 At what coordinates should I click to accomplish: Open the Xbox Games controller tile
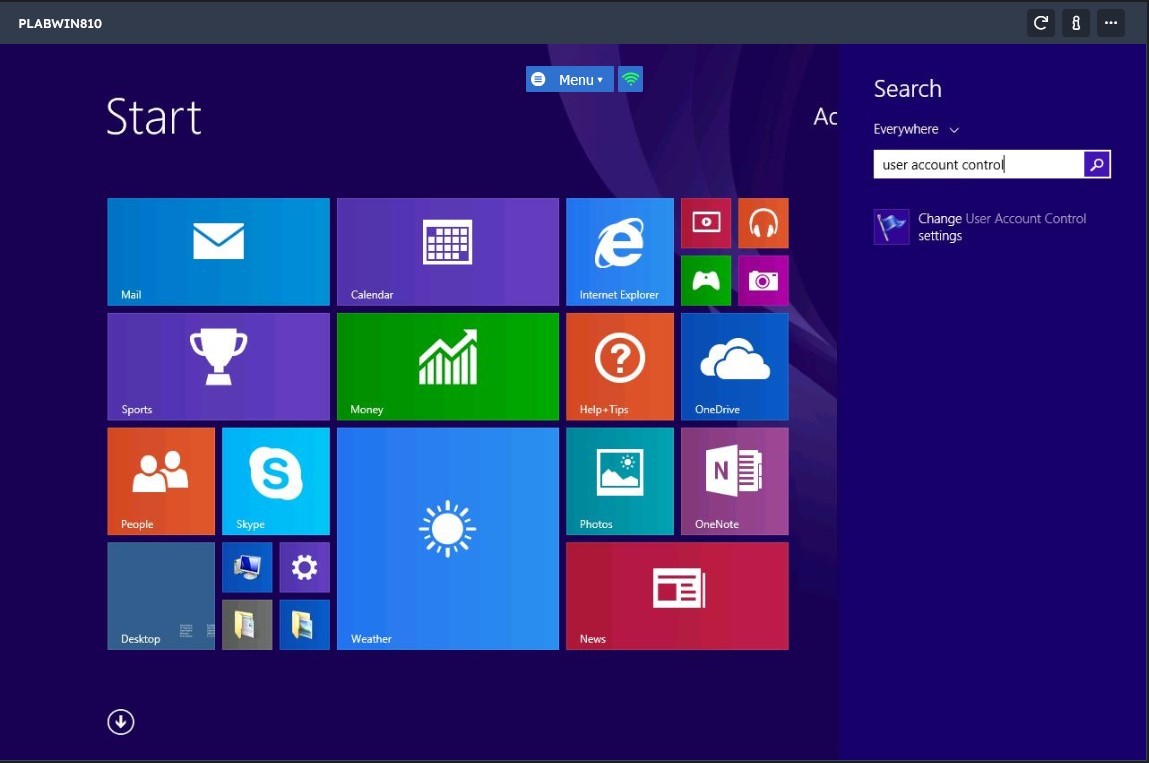pos(706,280)
